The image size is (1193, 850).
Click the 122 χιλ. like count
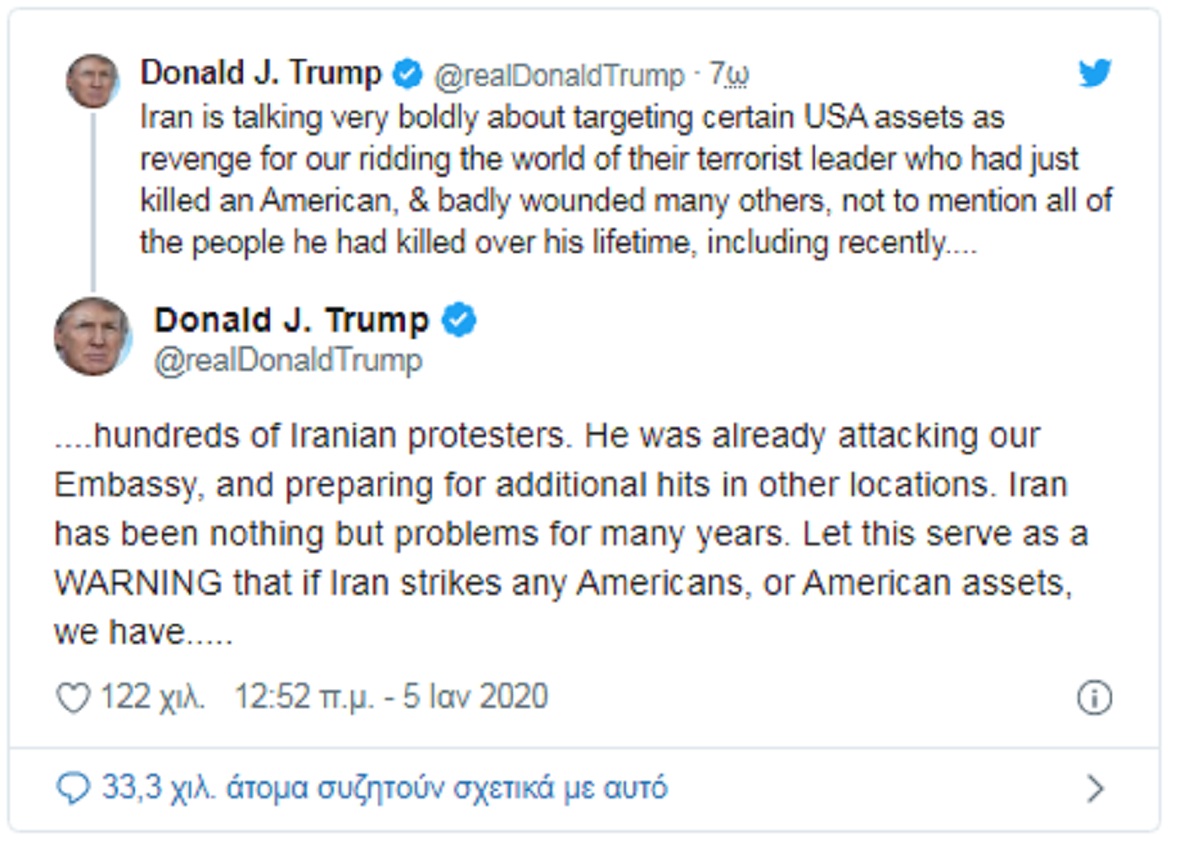tap(152, 697)
